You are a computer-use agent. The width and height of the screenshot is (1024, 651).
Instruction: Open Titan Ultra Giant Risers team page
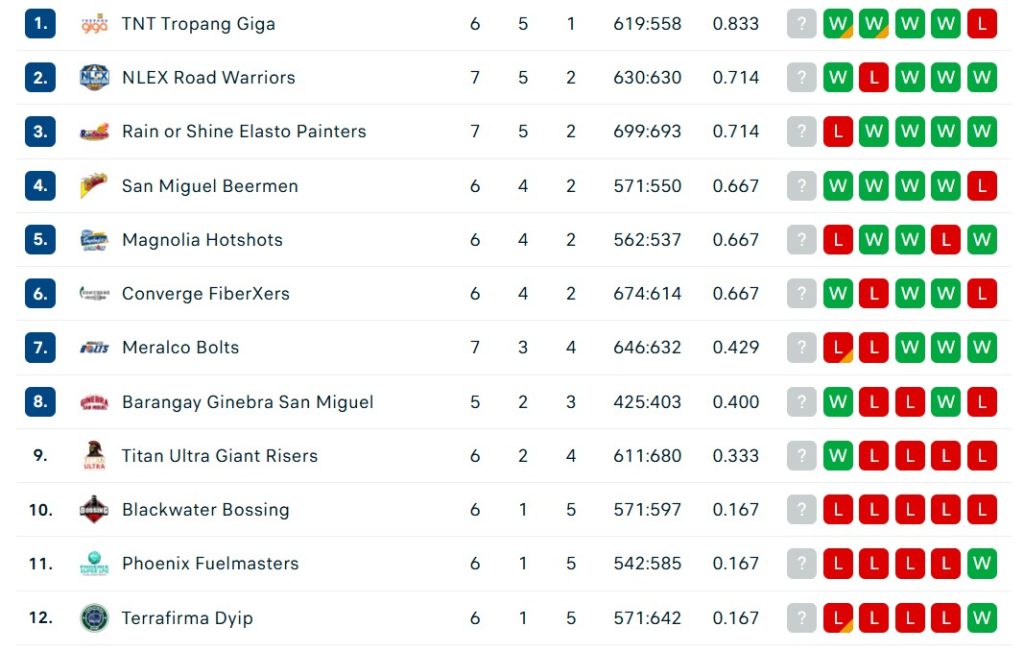tap(218, 455)
